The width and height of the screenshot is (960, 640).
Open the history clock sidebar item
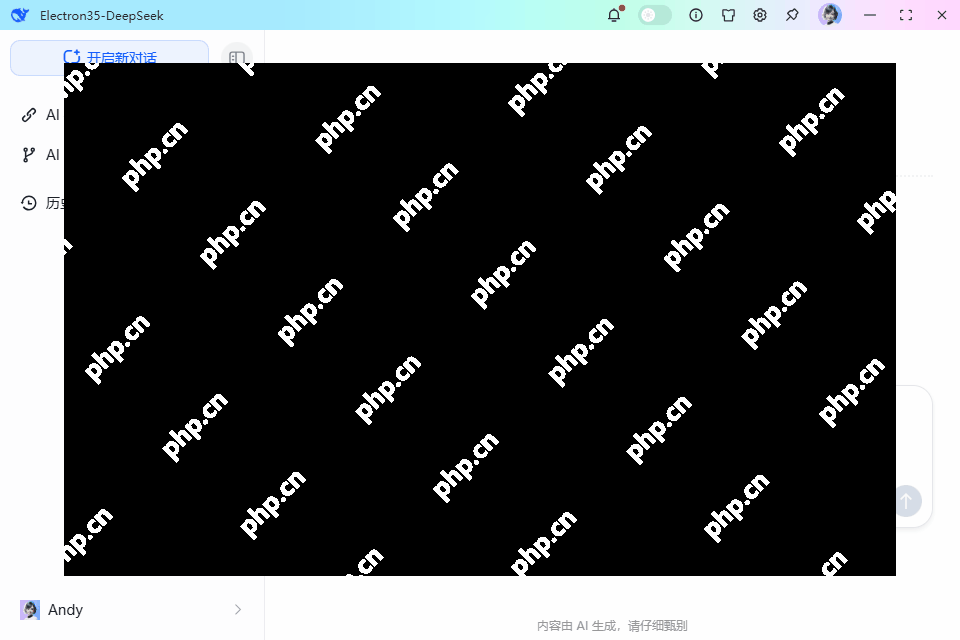[42, 203]
